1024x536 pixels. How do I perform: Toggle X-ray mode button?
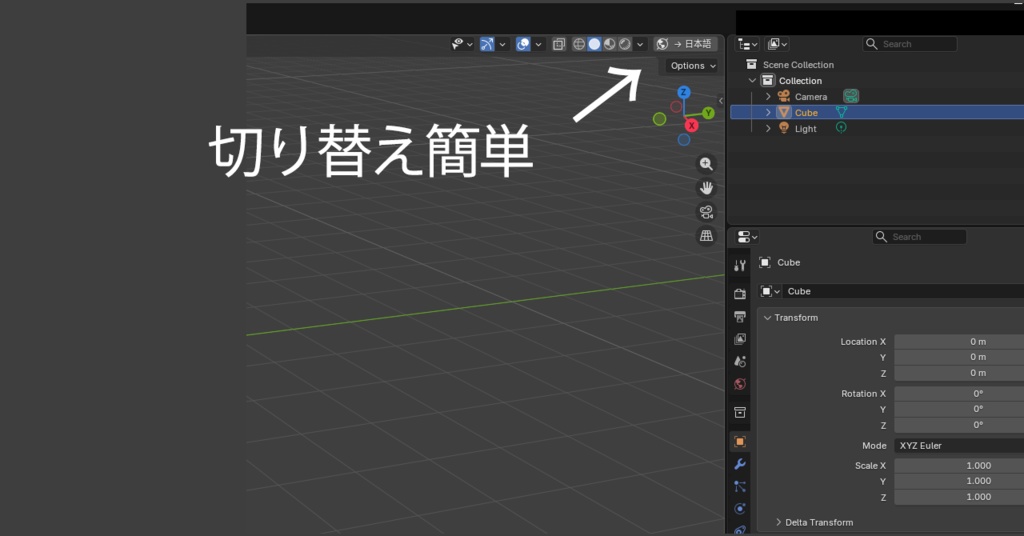click(558, 44)
